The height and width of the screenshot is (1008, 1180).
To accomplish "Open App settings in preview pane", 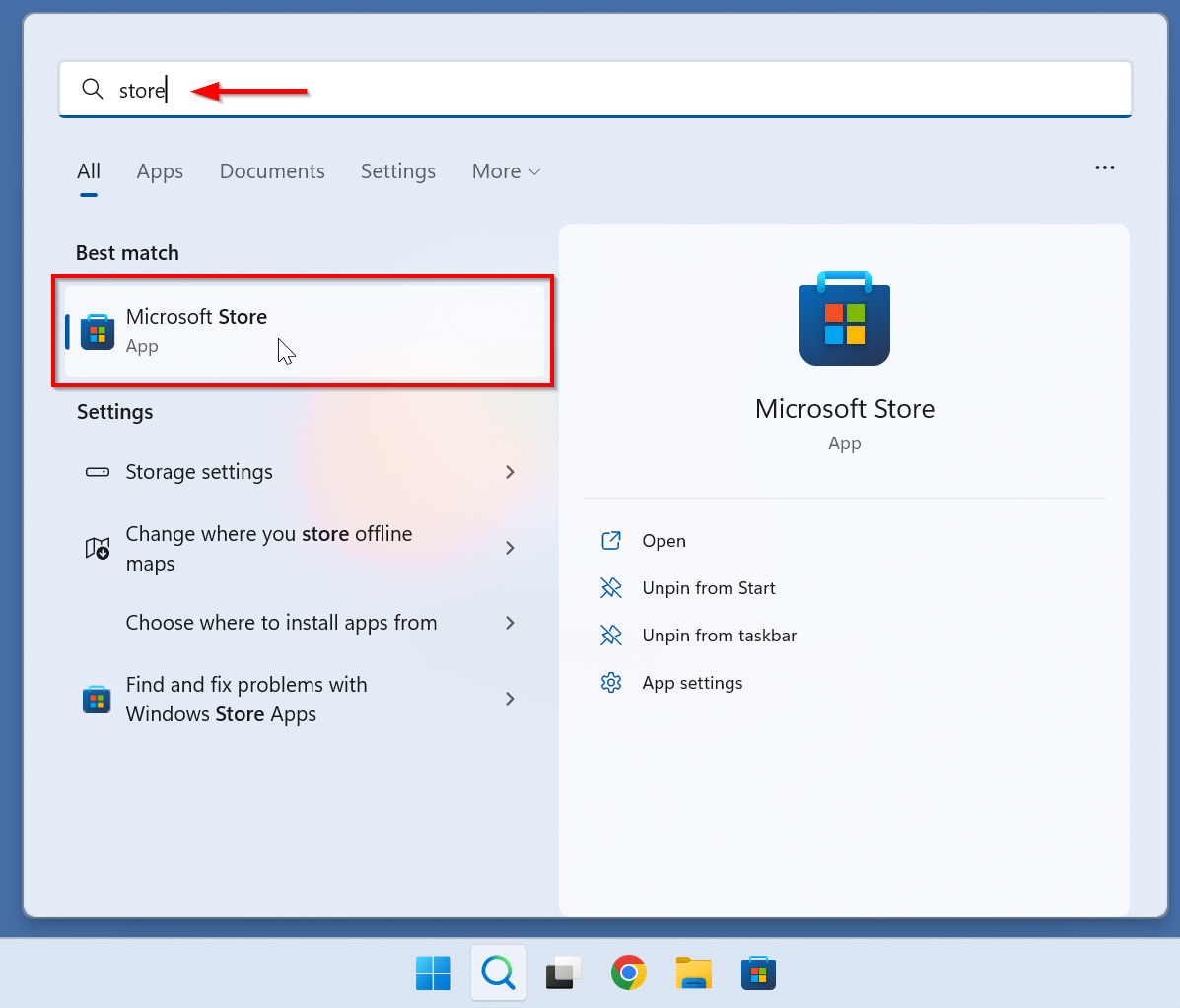I will [x=692, y=683].
